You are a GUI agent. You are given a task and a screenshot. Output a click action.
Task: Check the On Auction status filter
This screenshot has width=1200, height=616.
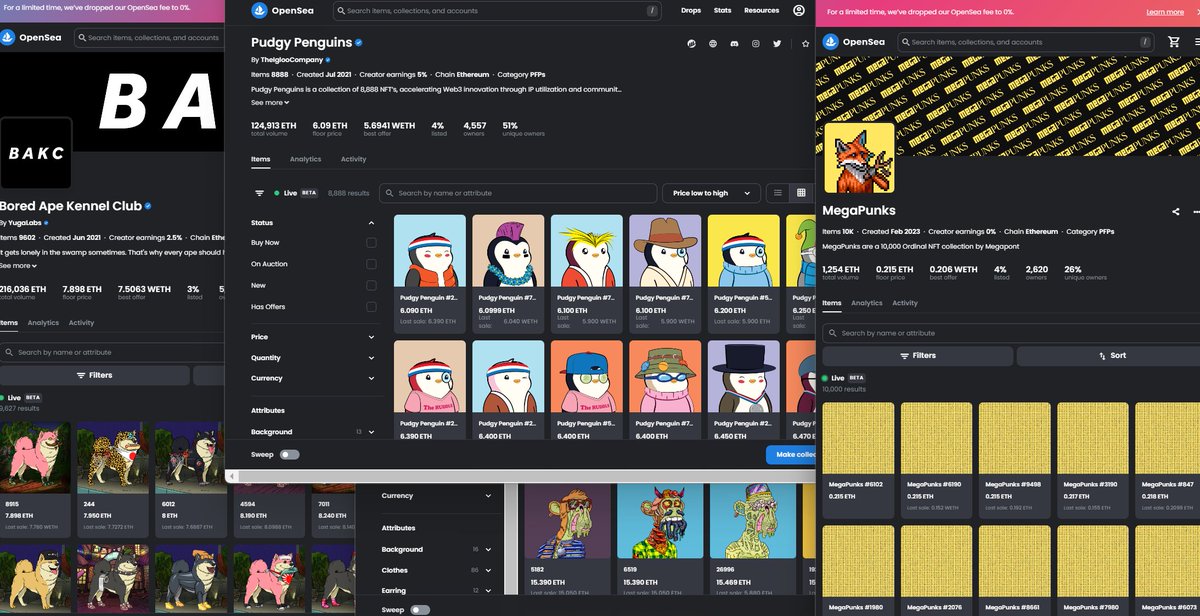[371, 264]
